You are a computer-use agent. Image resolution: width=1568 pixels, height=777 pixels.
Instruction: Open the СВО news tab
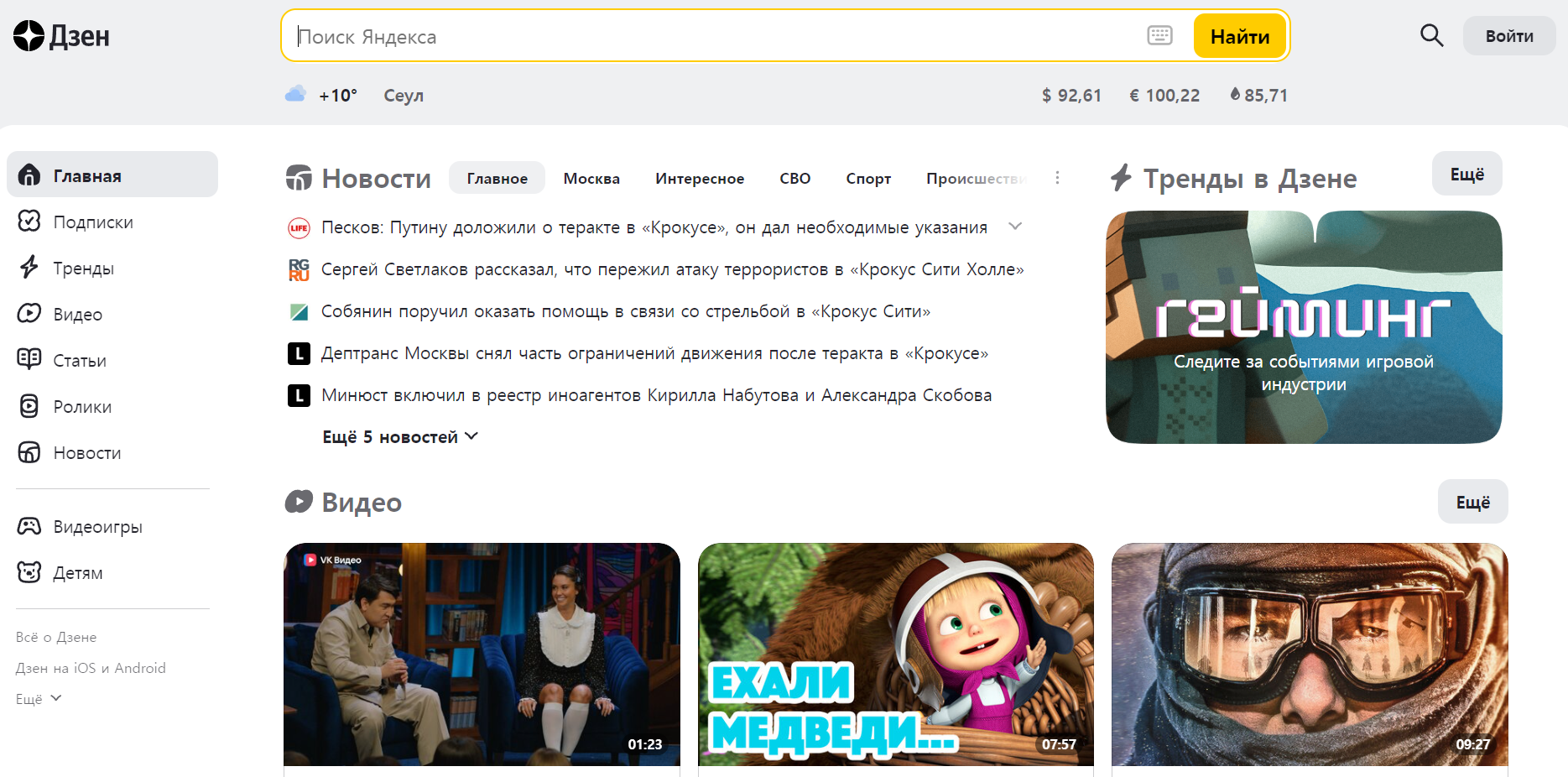pos(794,178)
